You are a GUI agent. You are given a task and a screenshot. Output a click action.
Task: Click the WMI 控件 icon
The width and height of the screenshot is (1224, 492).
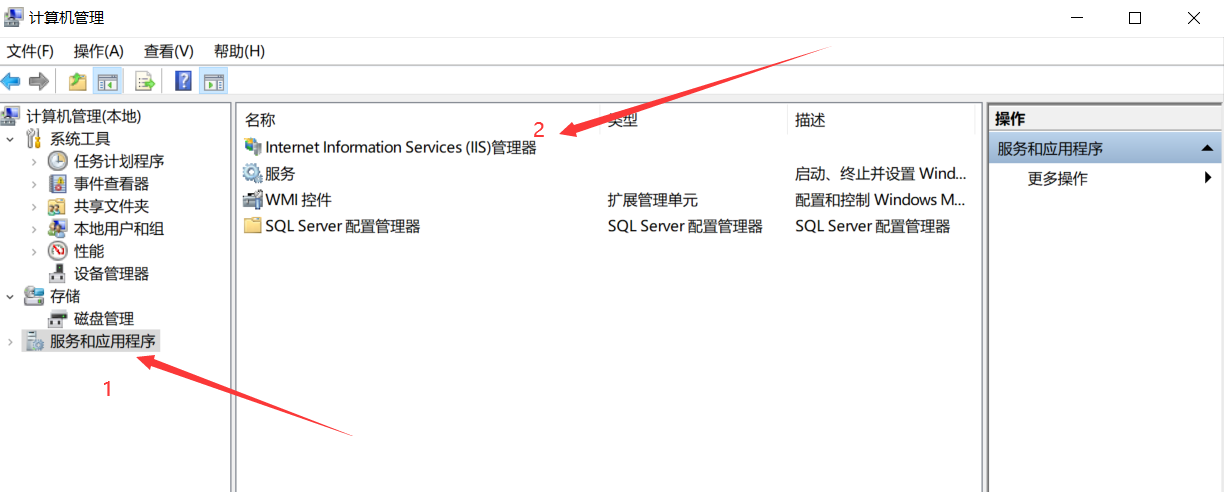coord(252,200)
